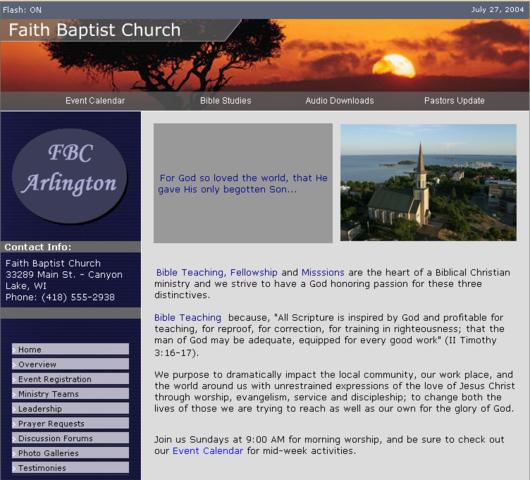
Task: Open Ministry Teams from sidebar
Action: [x=70, y=394]
